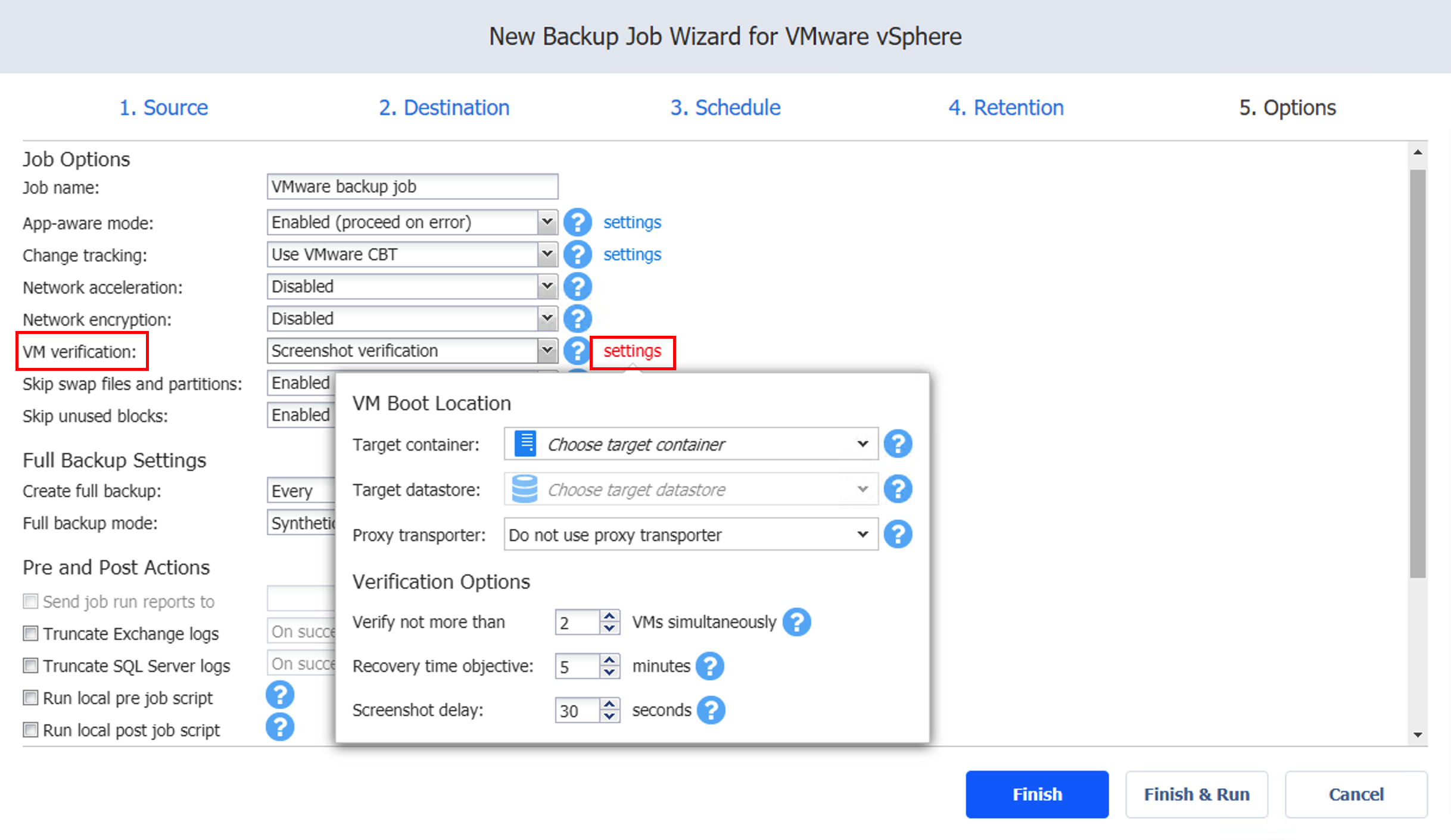Screen dimensions: 1451x840
Task: Open Network acceleration dropdown
Action: click(x=412, y=286)
